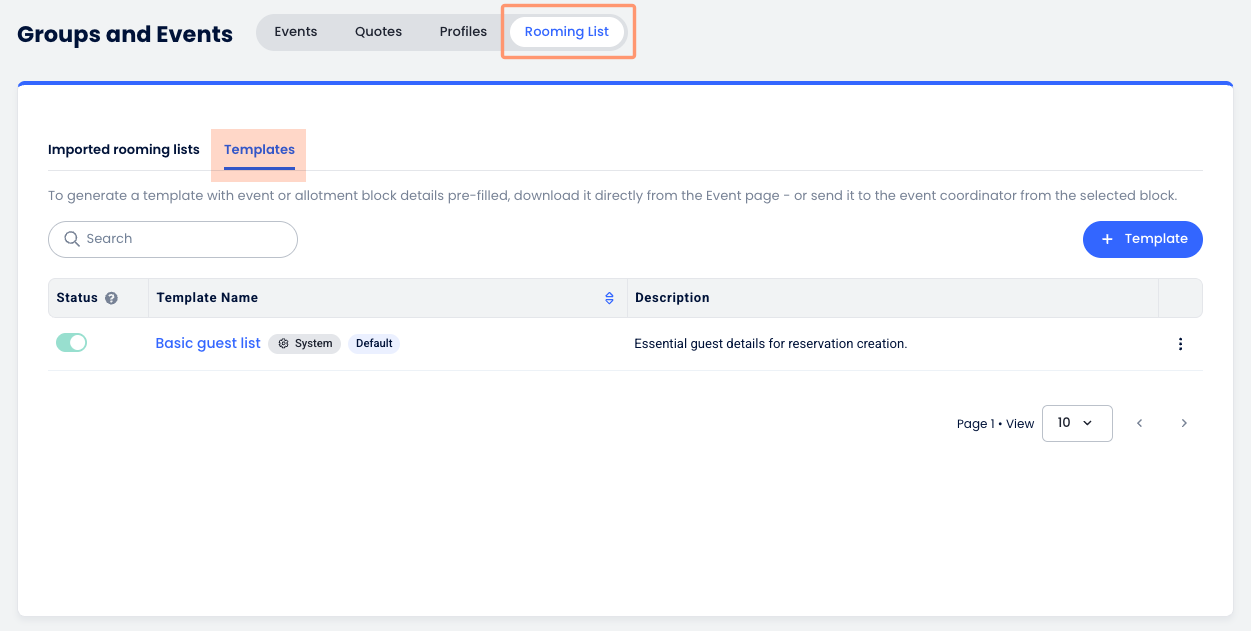This screenshot has width=1251, height=631.
Task: Open the Quotes tab
Action: [x=378, y=32]
